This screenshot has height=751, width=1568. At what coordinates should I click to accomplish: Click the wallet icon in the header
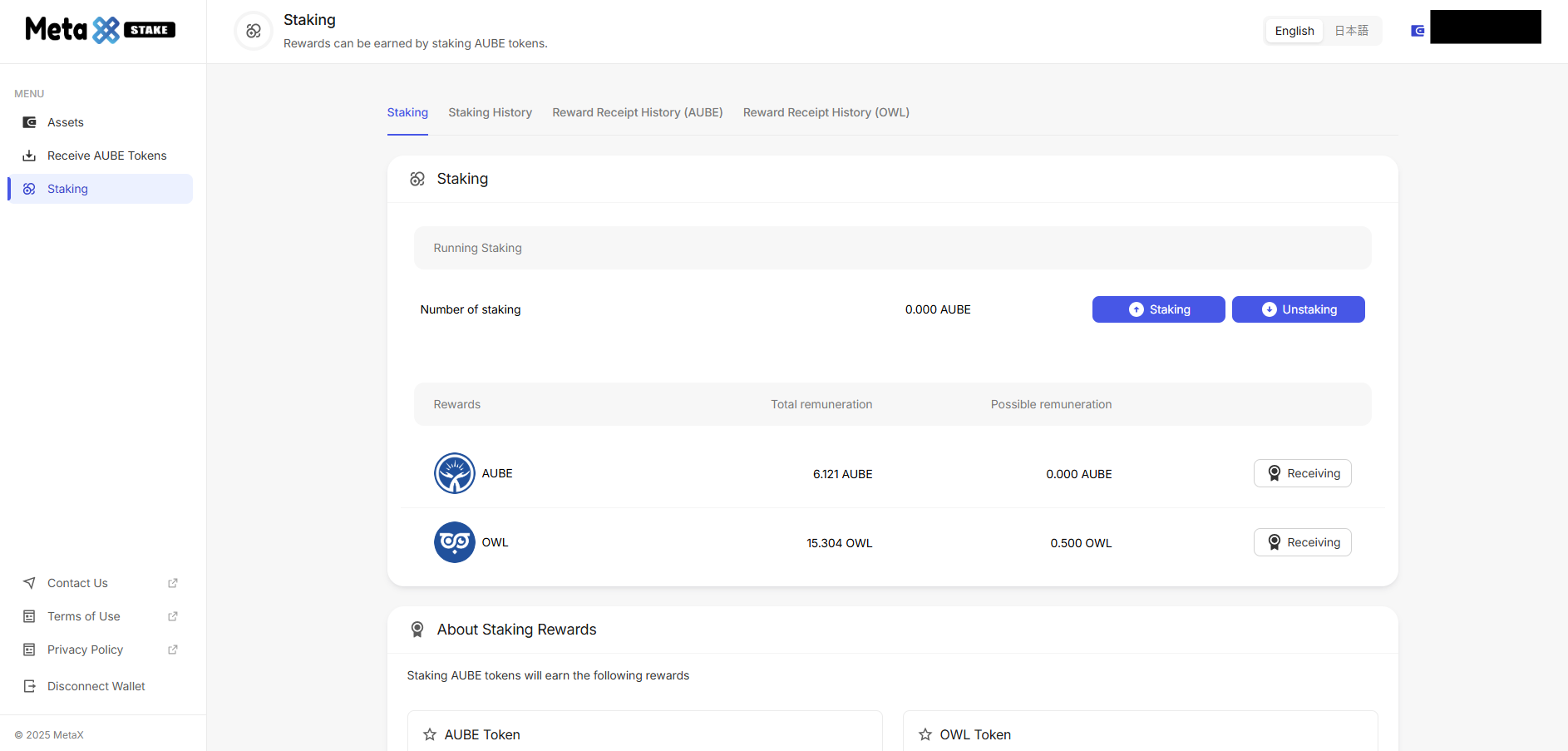(1418, 31)
